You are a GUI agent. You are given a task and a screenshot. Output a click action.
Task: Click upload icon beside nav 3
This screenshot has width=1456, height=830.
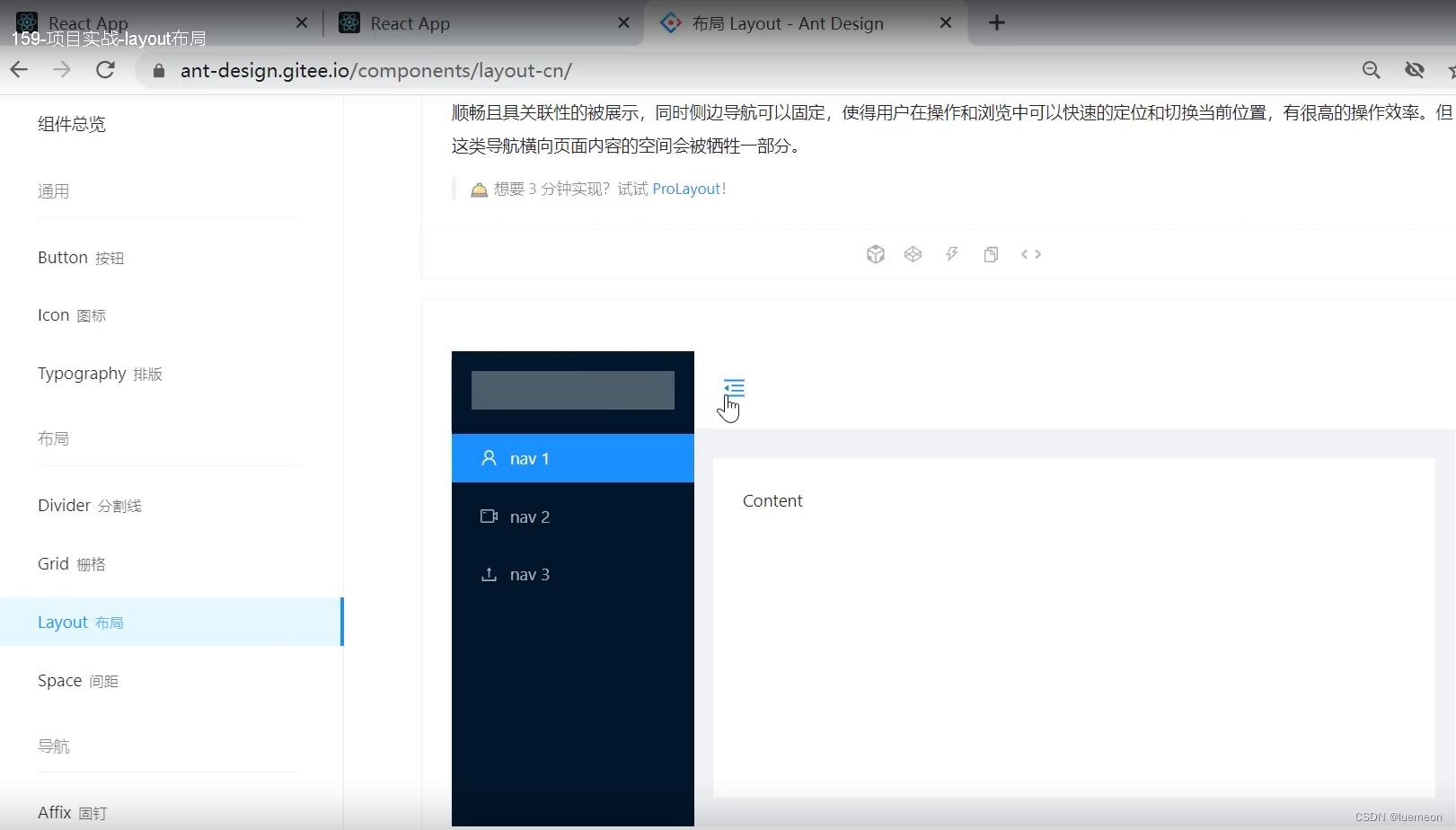pos(489,574)
